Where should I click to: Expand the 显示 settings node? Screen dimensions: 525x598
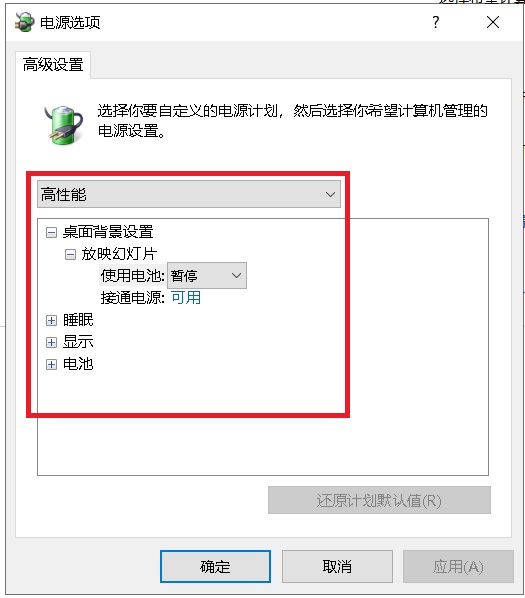(51, 342)
